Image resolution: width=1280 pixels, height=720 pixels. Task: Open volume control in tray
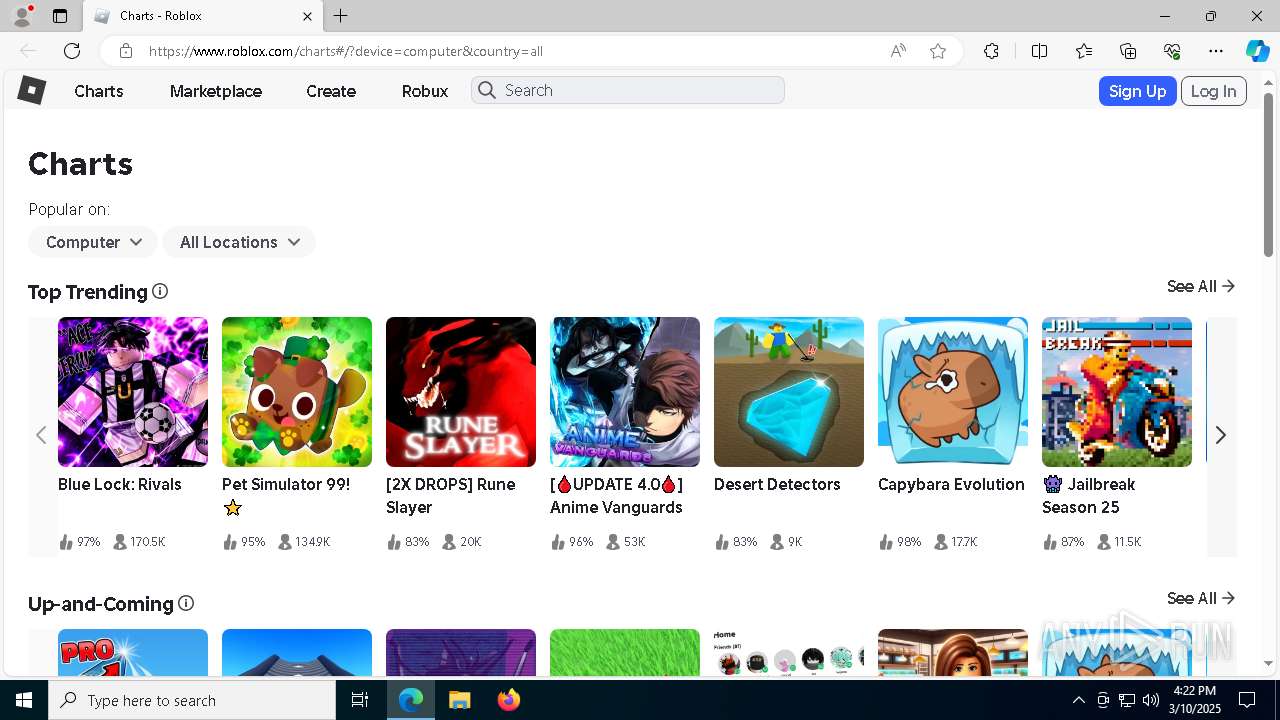coord(1151,700)
